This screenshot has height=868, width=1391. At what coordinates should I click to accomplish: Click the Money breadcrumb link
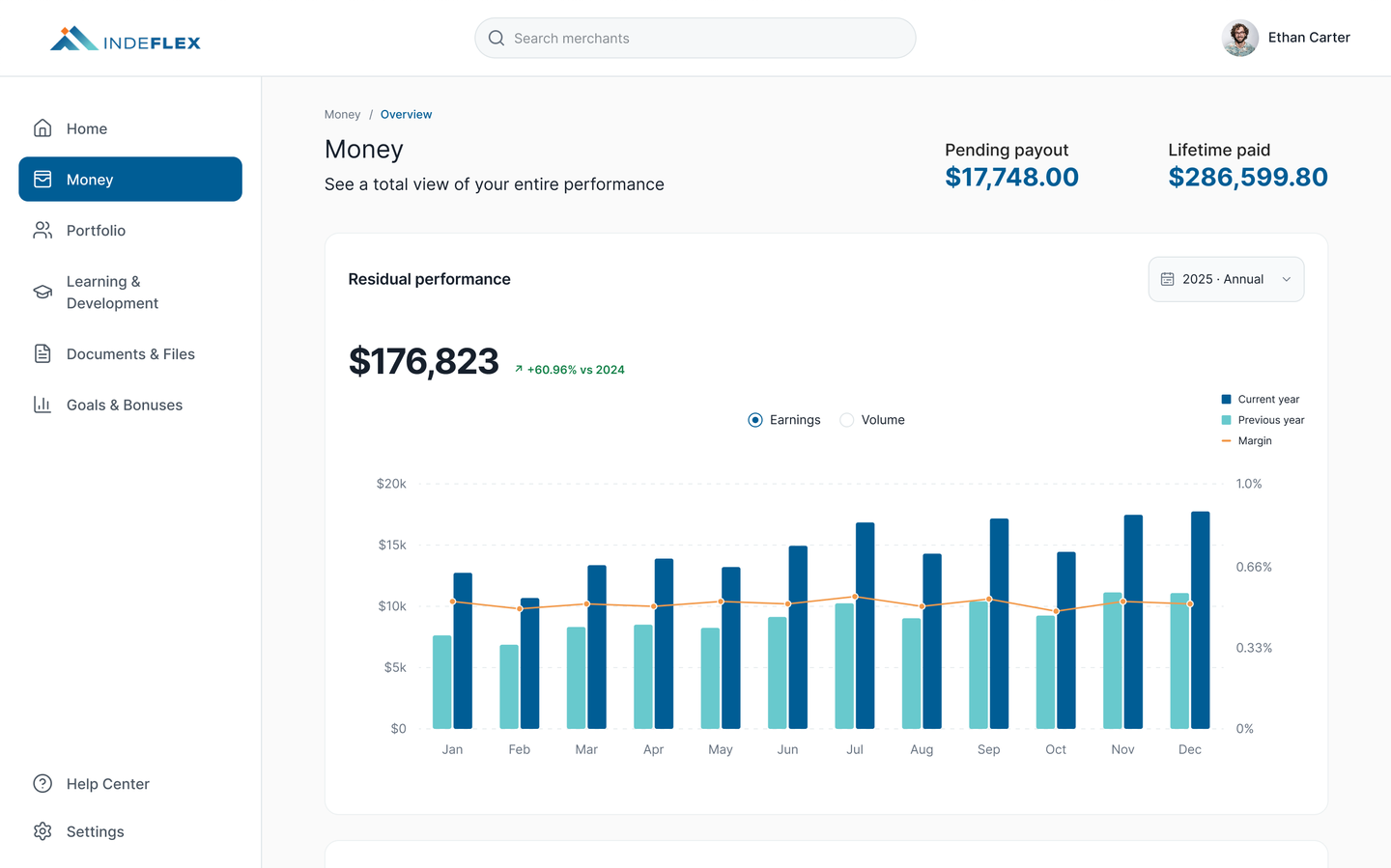pos(342,114)
